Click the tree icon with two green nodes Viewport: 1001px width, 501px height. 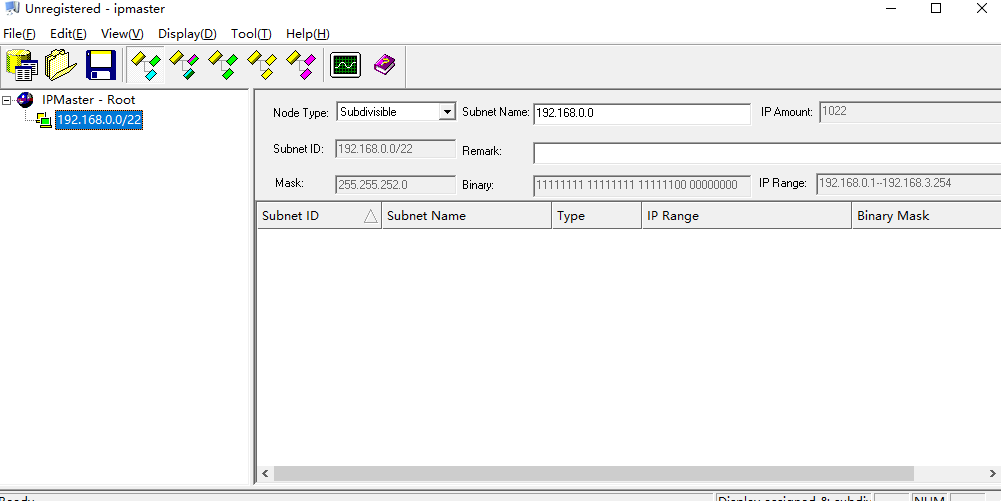223,66
